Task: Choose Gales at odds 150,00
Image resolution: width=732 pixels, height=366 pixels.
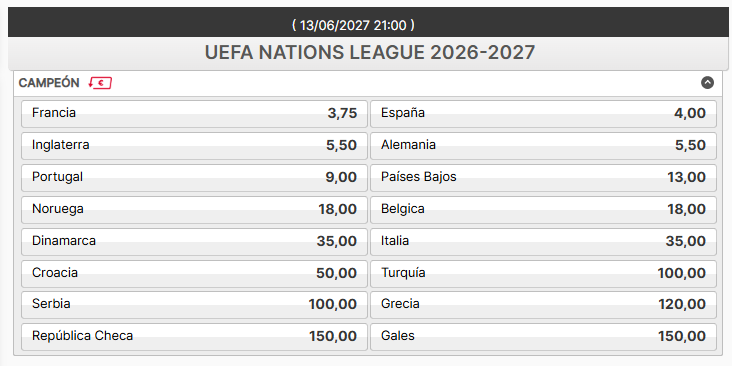Action: pyautogui.click(x=543, y=337)
